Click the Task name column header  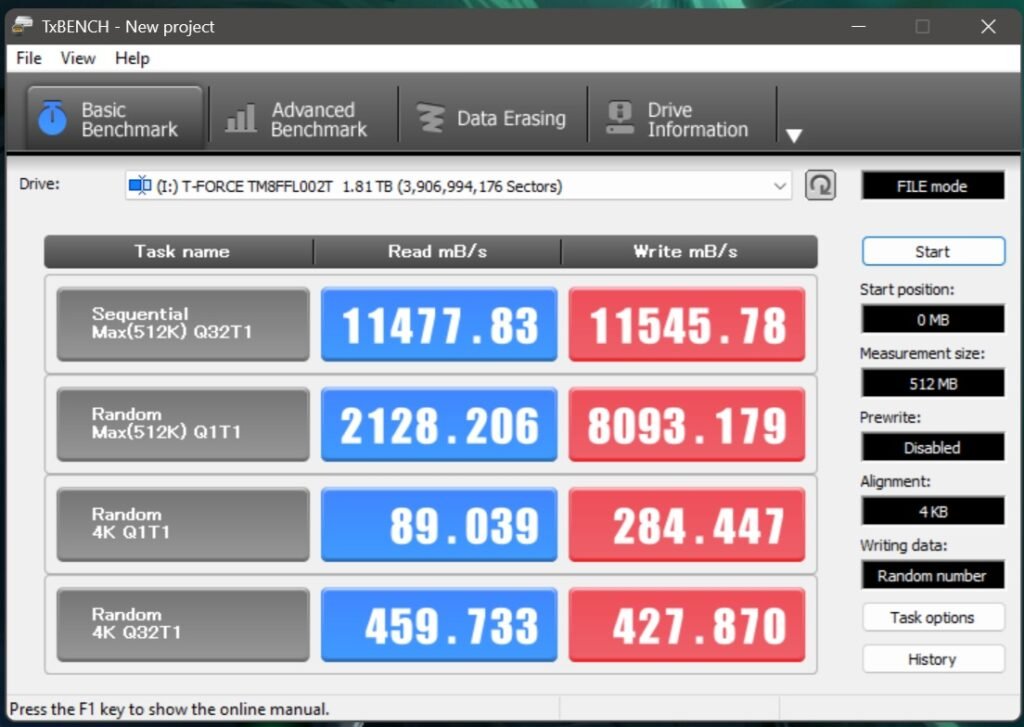click(181, 251)
